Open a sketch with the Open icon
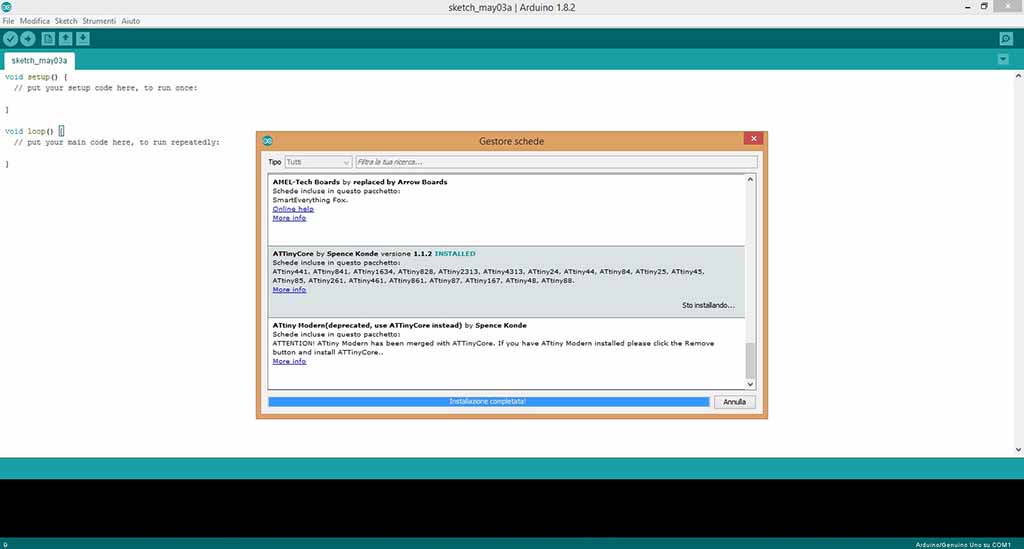This screenshot has height=549, width=1024. tap(65, 39)
